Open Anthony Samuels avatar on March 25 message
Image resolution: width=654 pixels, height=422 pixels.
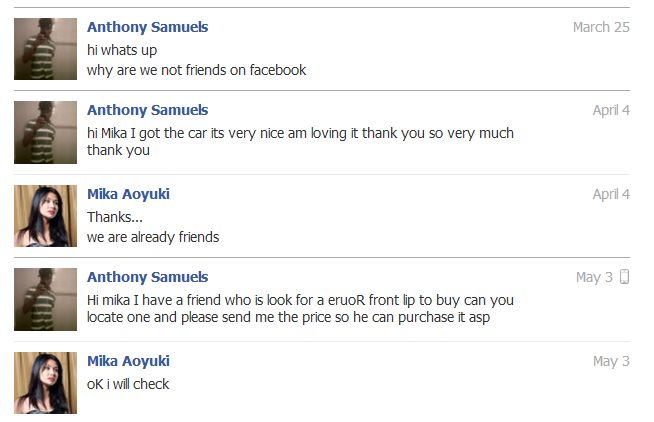(45, 49)
